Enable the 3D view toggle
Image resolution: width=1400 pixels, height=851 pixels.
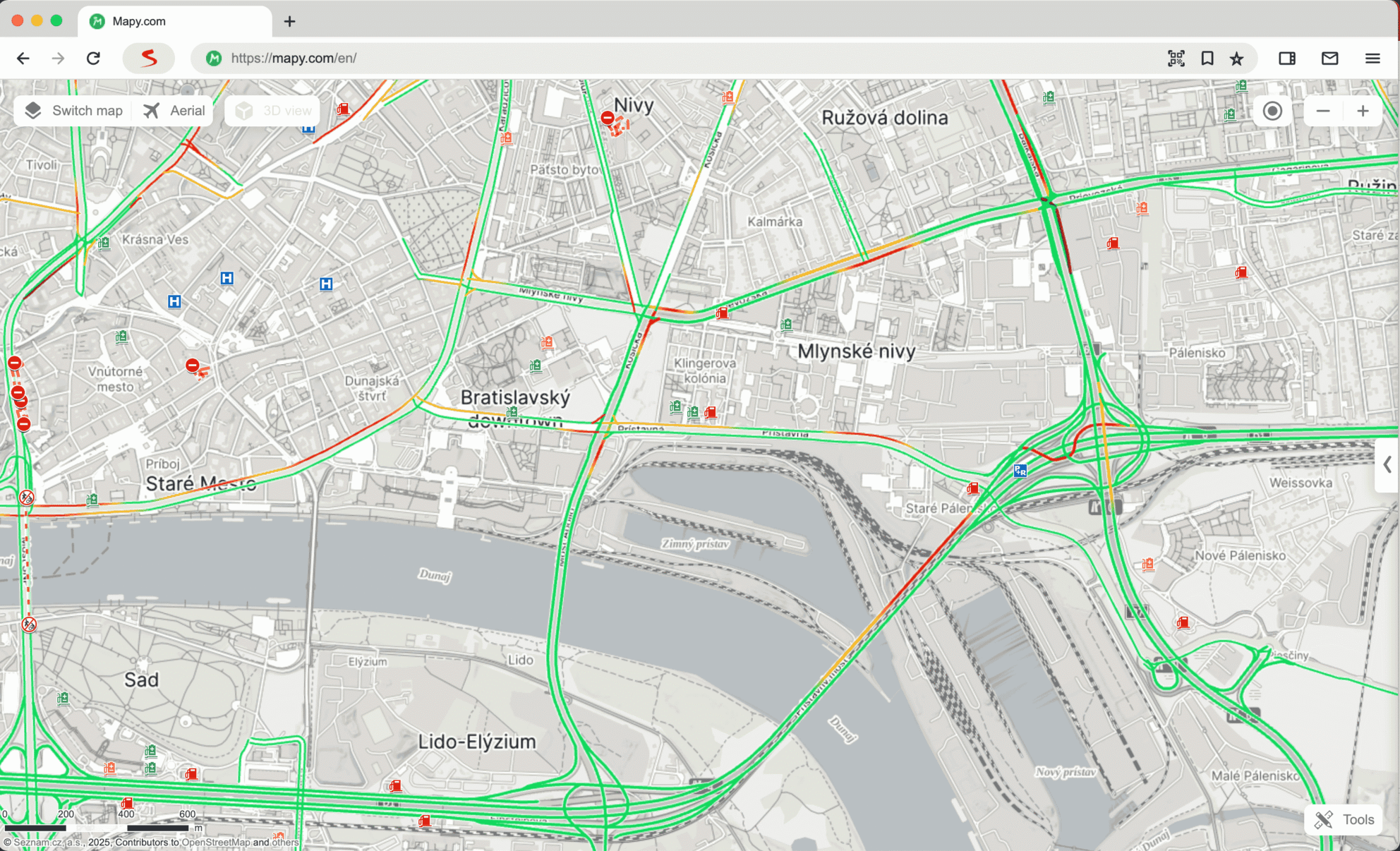274,111
